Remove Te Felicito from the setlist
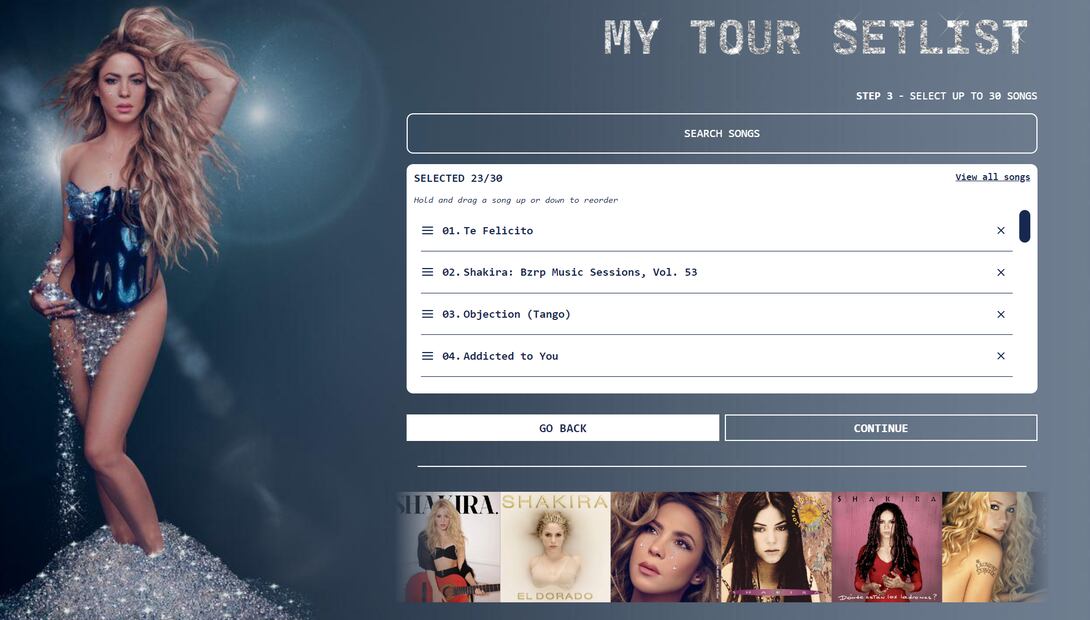 [x=1000, y=231]
